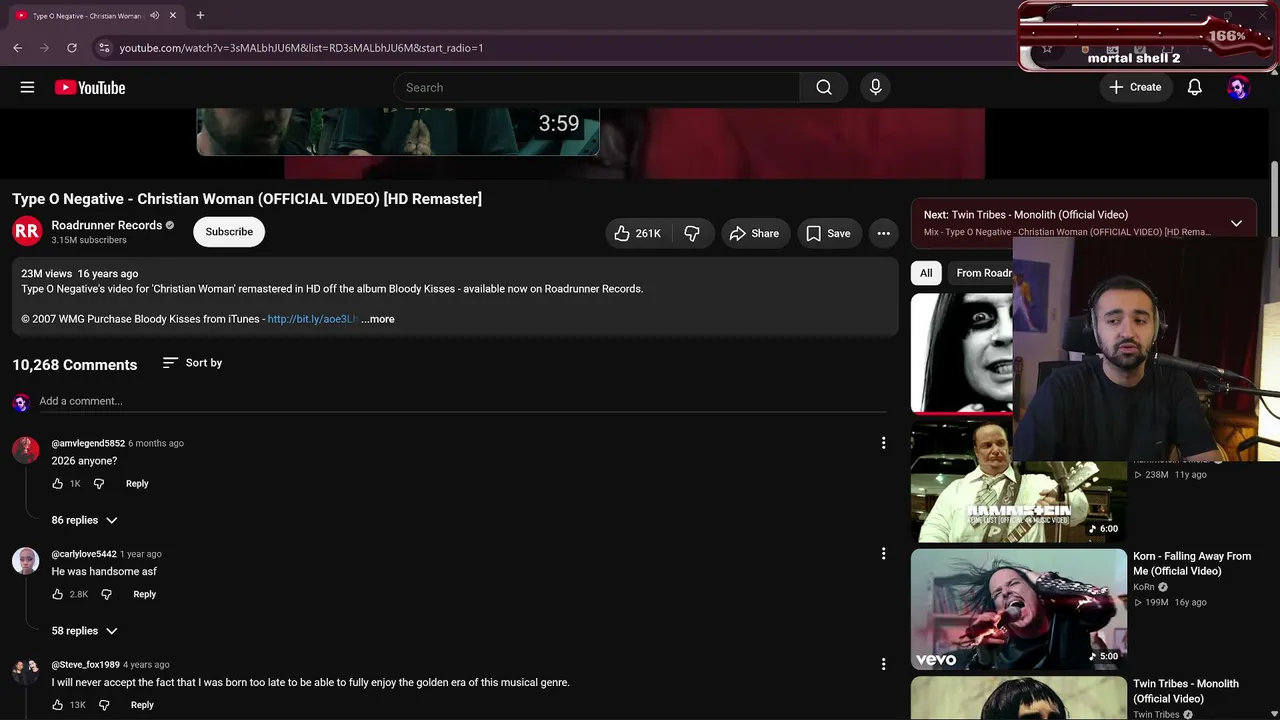Open a new browser tab

[x=200, y=15]
